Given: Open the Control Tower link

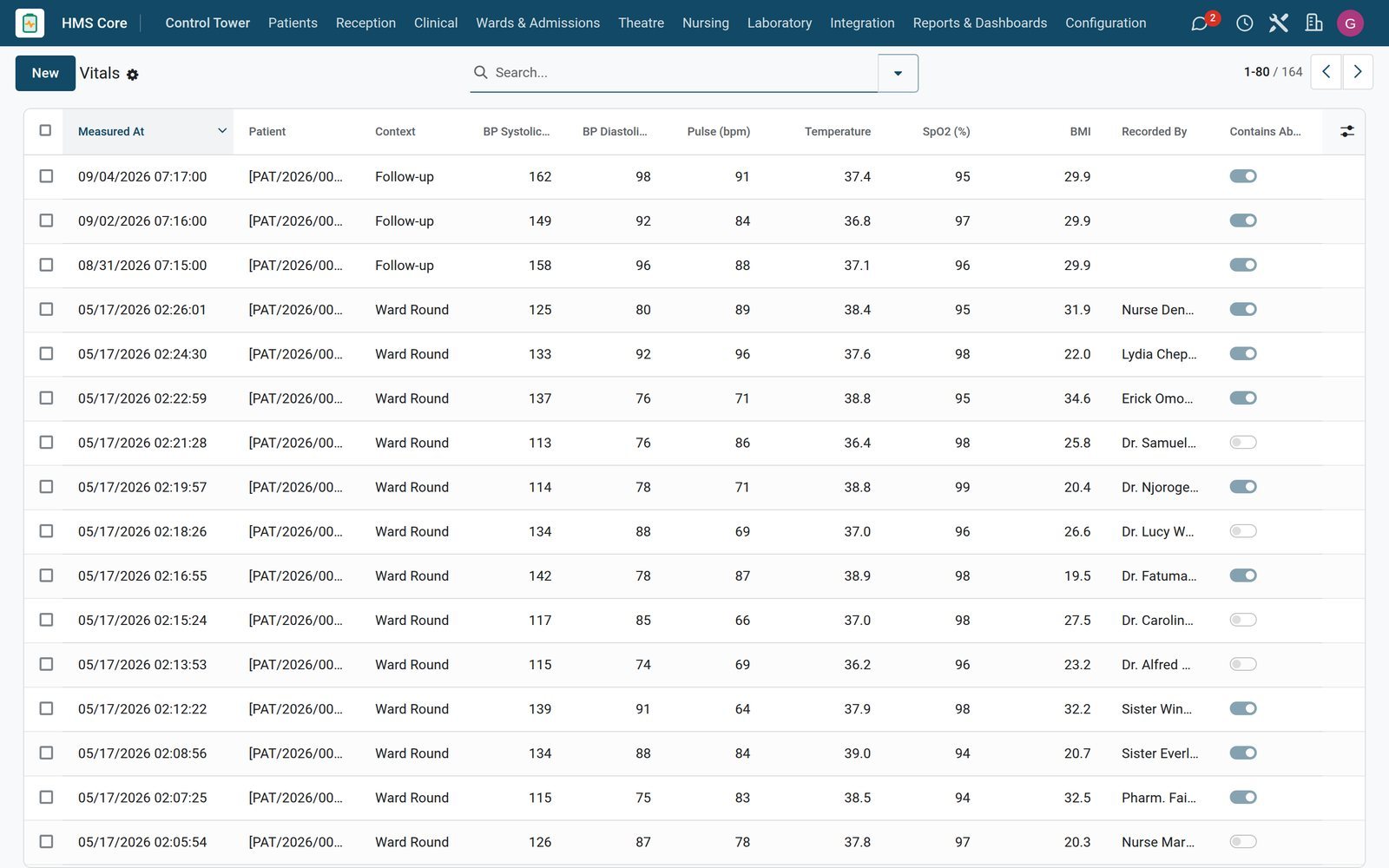Looking at the screenshot, I should pyautogui.click(x=207, y=23).
